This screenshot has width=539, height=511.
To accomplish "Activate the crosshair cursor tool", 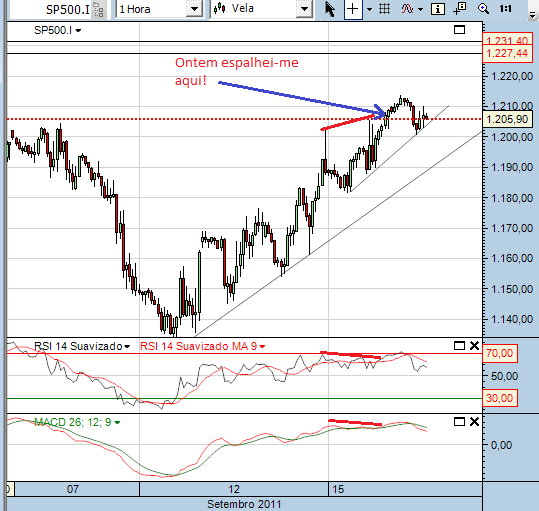I will pyautogui.click(x=353, y=9).
